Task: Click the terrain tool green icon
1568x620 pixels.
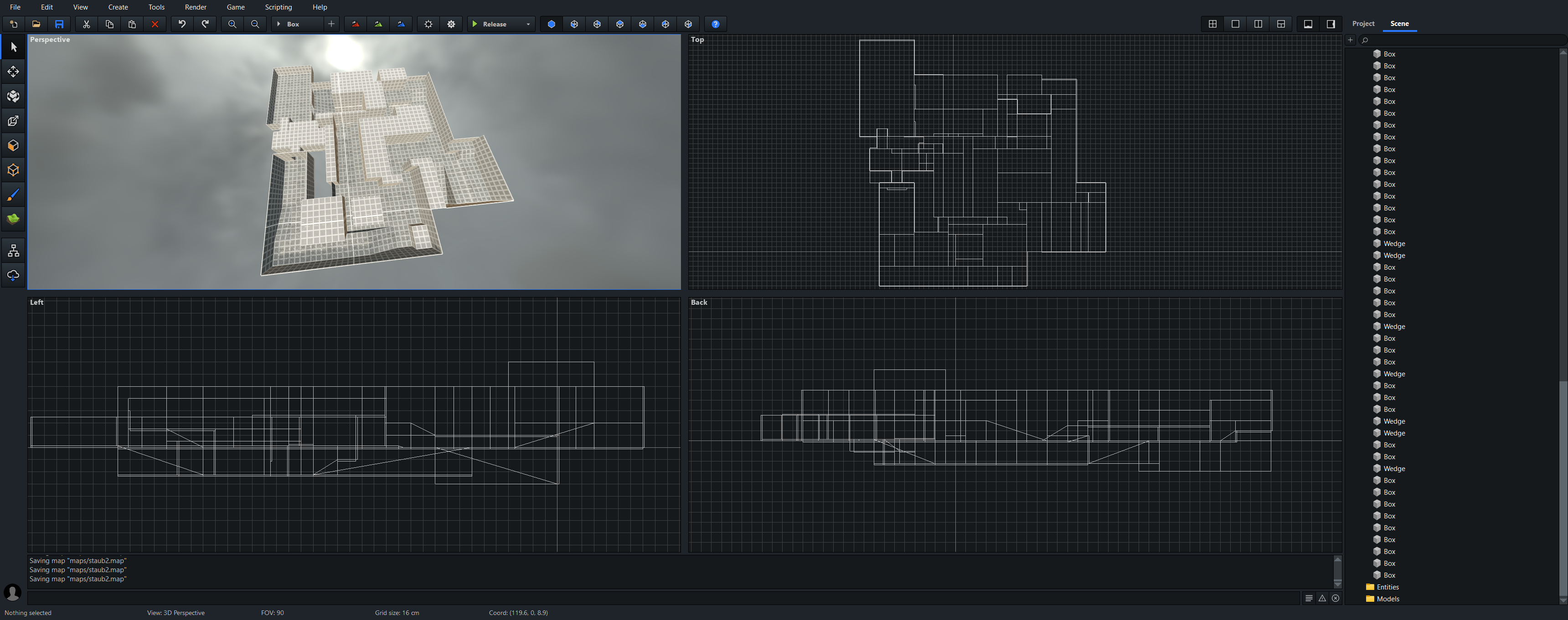Action: (x=13, y=219)
